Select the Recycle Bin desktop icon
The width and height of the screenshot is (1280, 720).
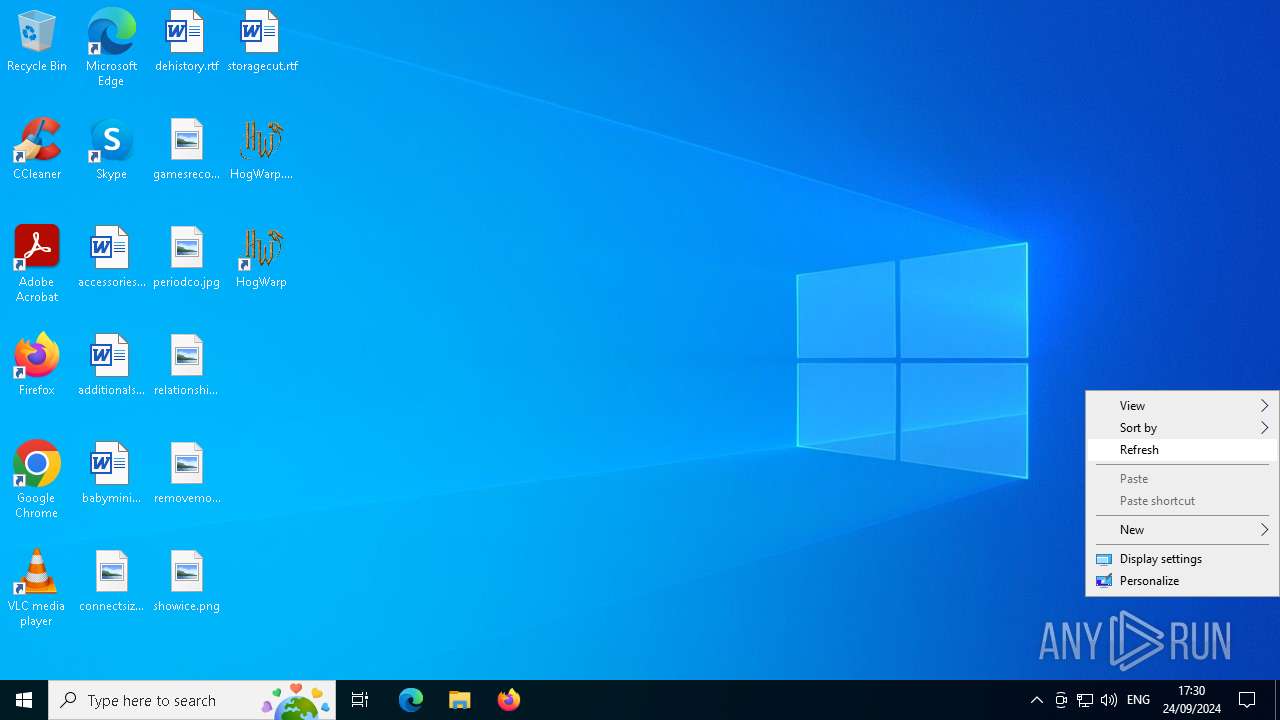(37, 42)
